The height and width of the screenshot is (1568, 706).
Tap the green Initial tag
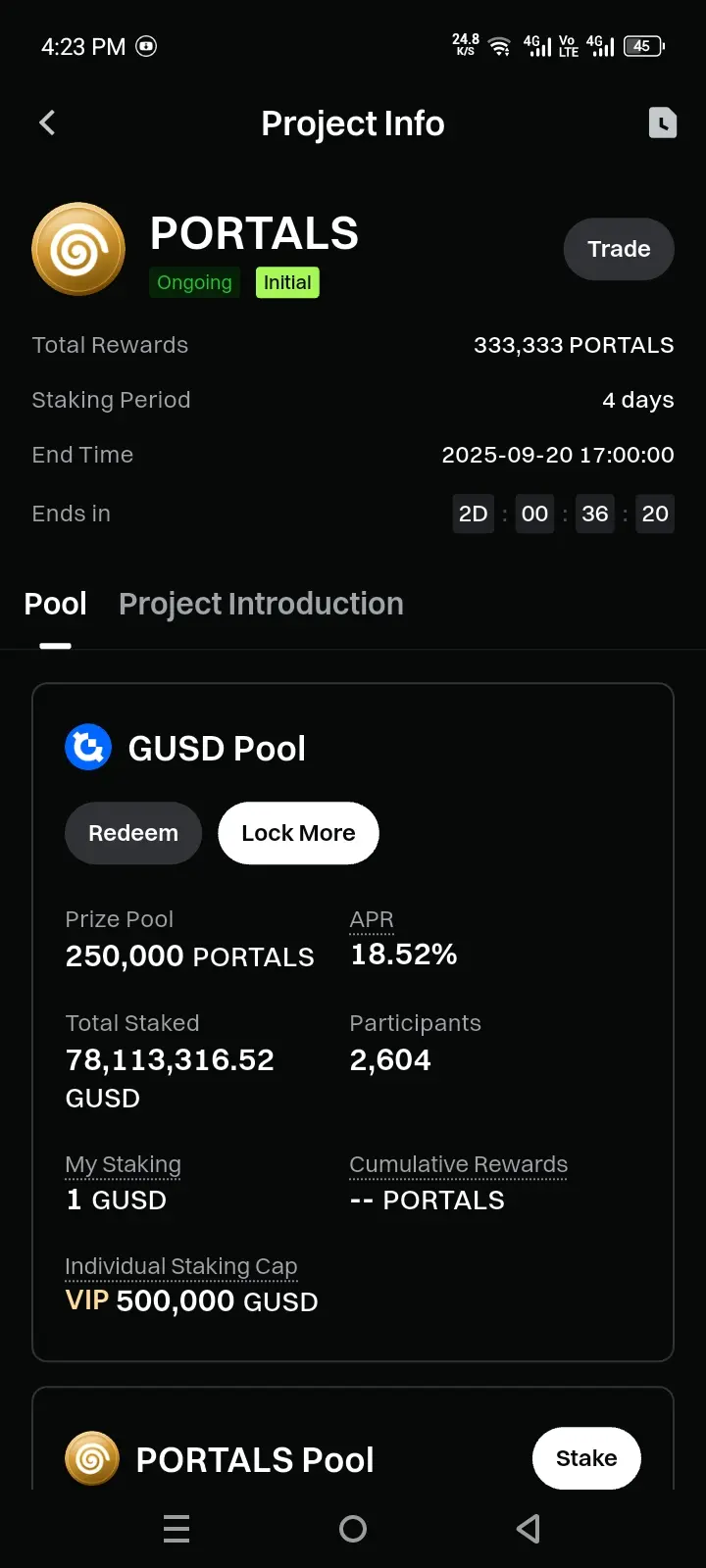(287, 282)
